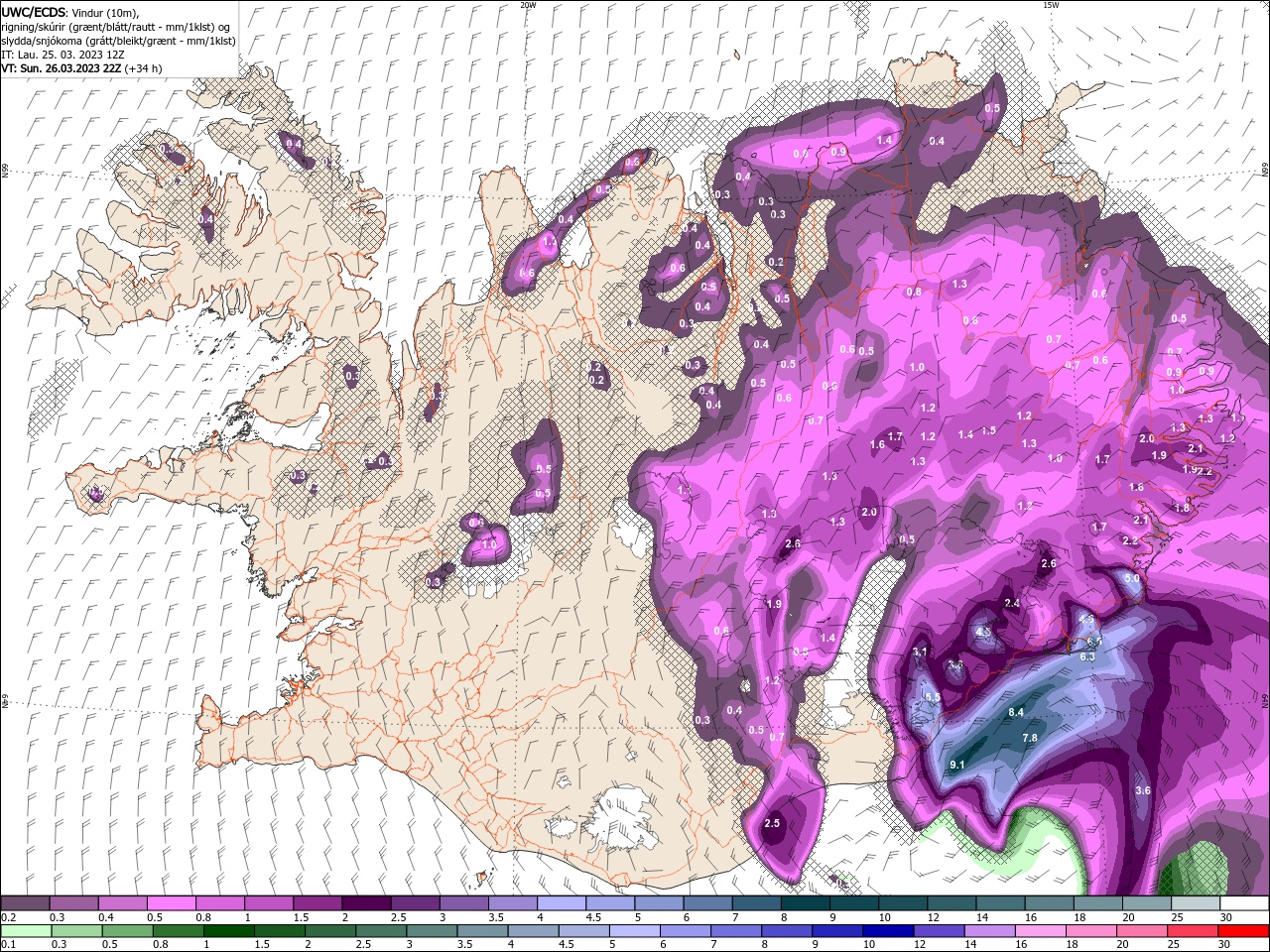Select the snow scale swatch between 4 and 4.5
The width and height of the screenshot is (1270, 952).
coord(561,903)
